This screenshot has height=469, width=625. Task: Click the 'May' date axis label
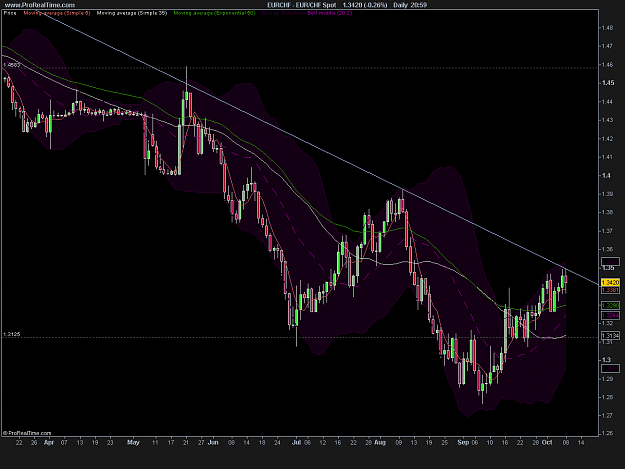tap(133, 442)
